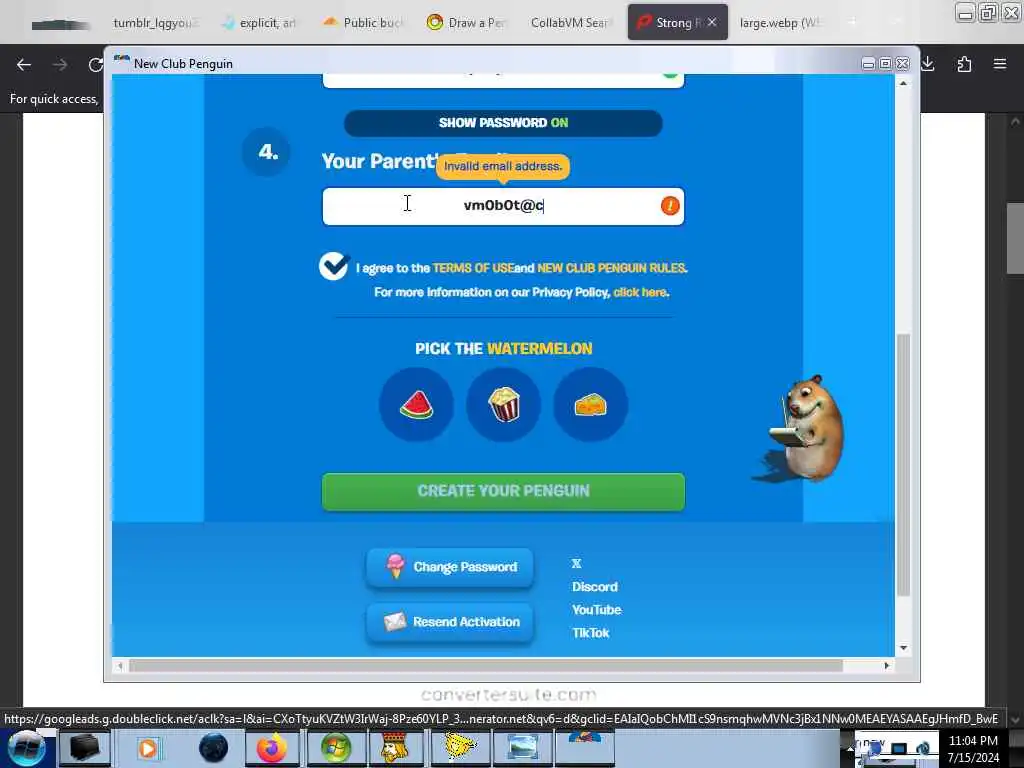Click the CREATE YOUR PENGUIN button
Viewport: 1024px width, 768px height.
pos(504,491)
